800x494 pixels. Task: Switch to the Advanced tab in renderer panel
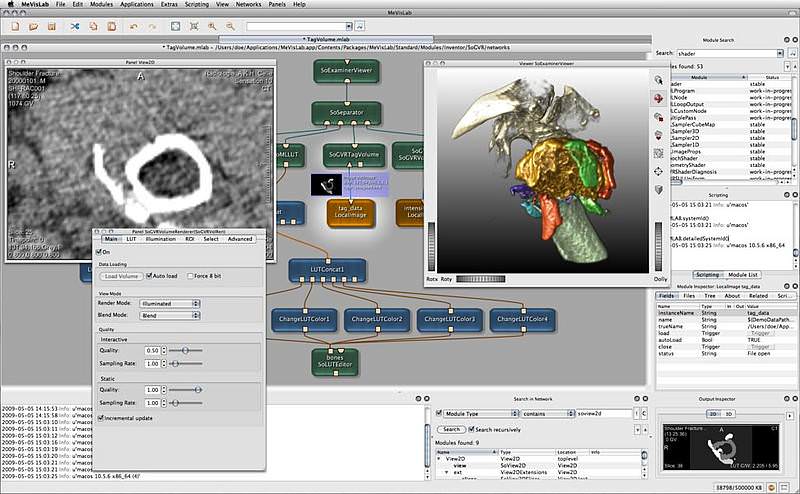click(240, 239)
